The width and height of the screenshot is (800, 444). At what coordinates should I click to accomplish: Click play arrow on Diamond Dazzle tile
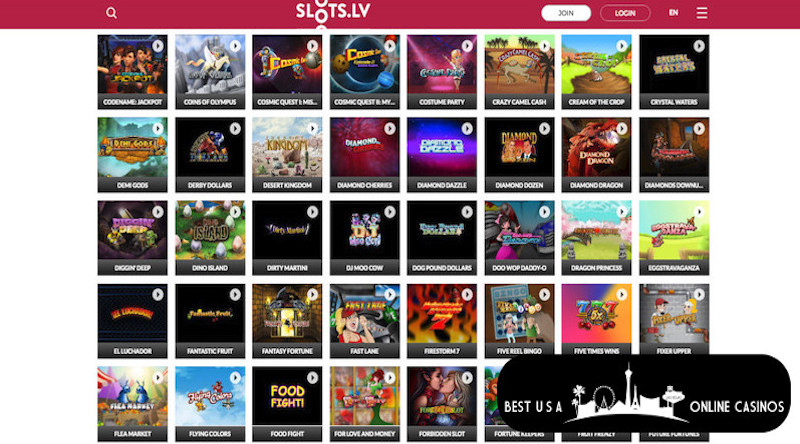(467, 129)
